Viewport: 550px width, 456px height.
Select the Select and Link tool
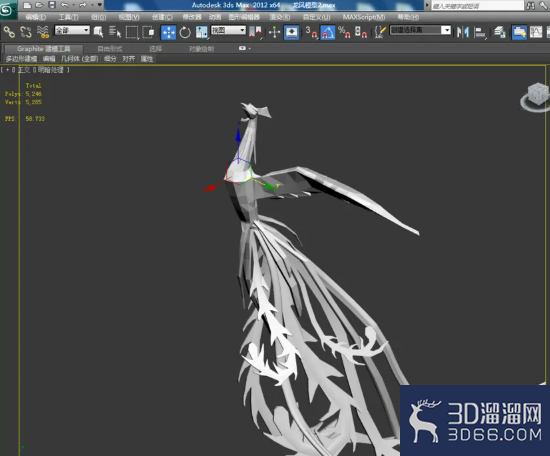click(x=9, y=32)
